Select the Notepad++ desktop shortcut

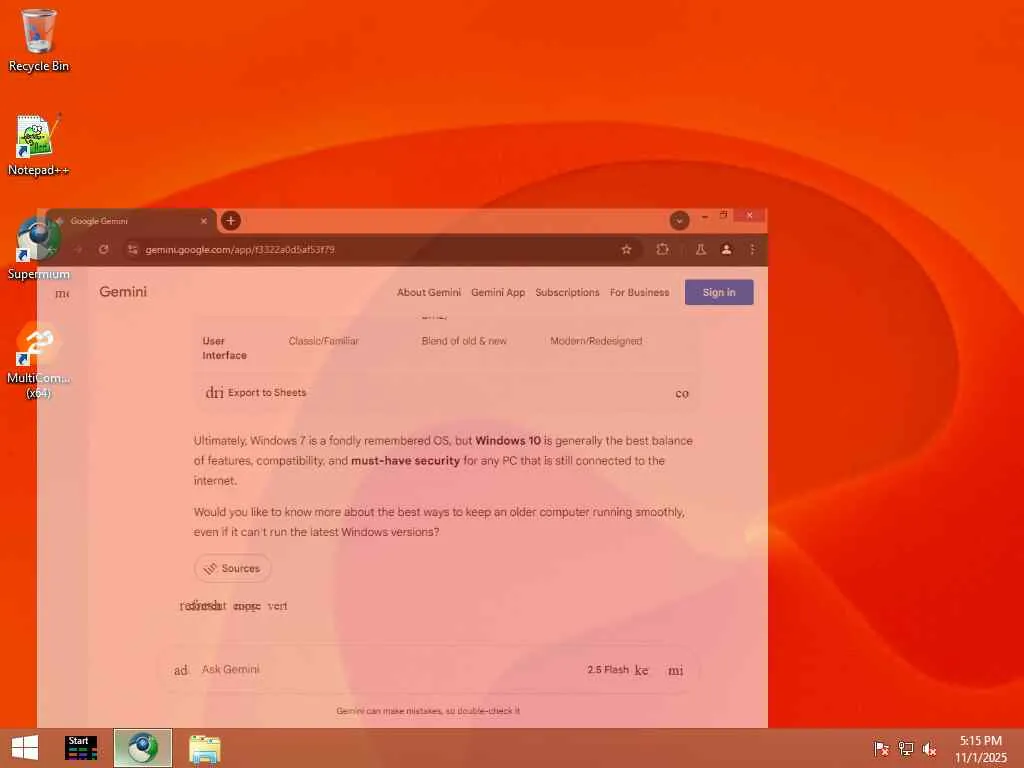click(39, 145)
